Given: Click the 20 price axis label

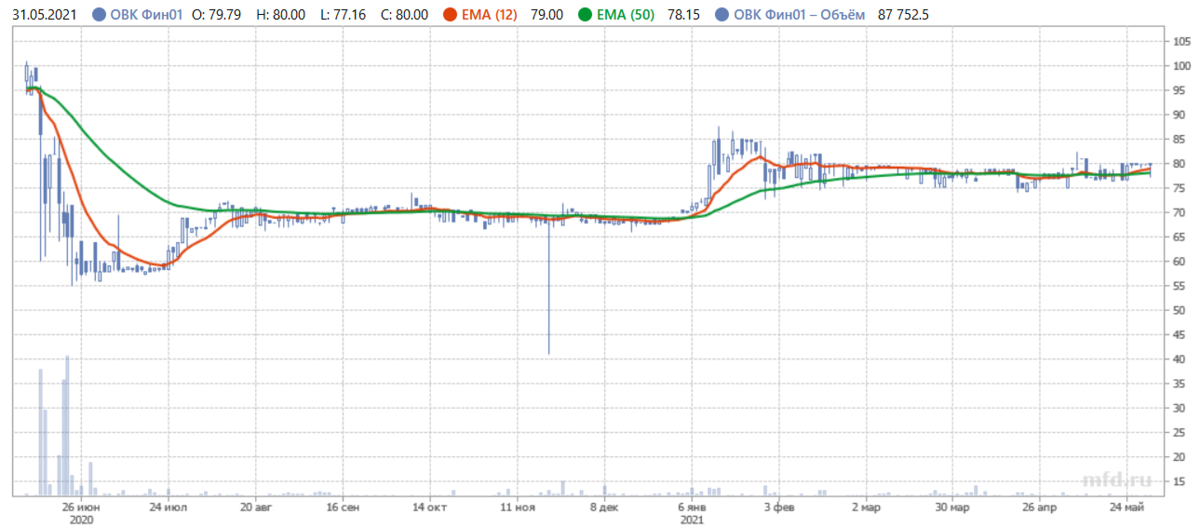Looking at the screenshot, I should pos(1179,457).
